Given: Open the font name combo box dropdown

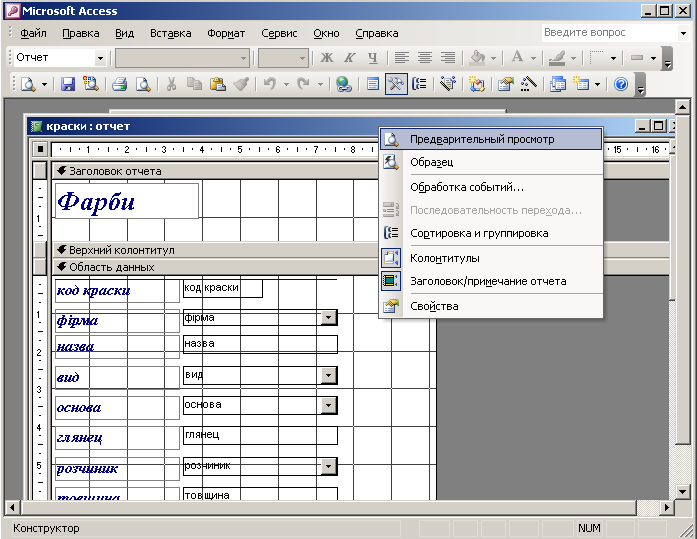Looking at the screenshot, I should tap(243, 58).
